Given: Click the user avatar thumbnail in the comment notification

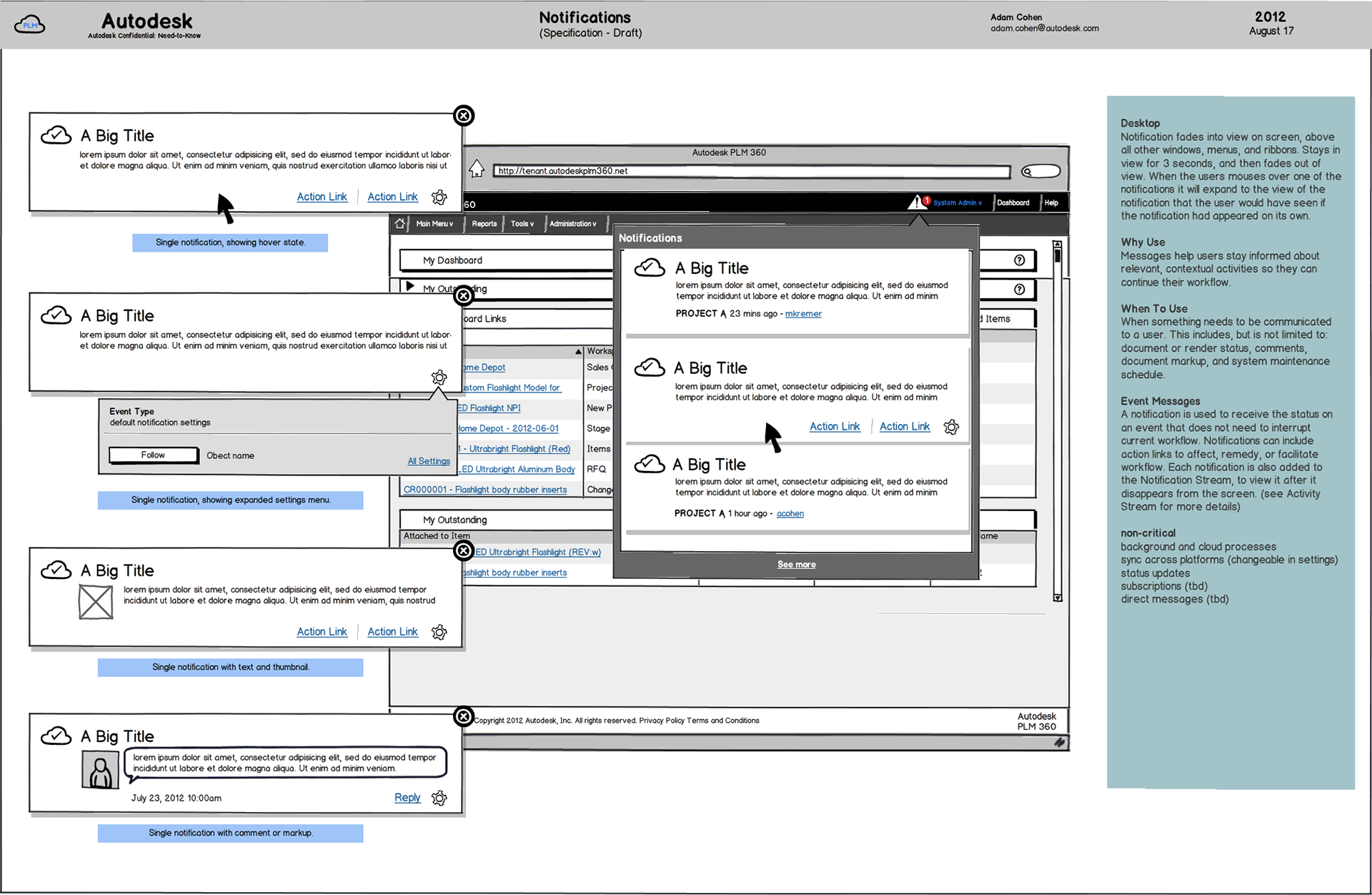Looking at the screenshot, I should tap(100, 771).
